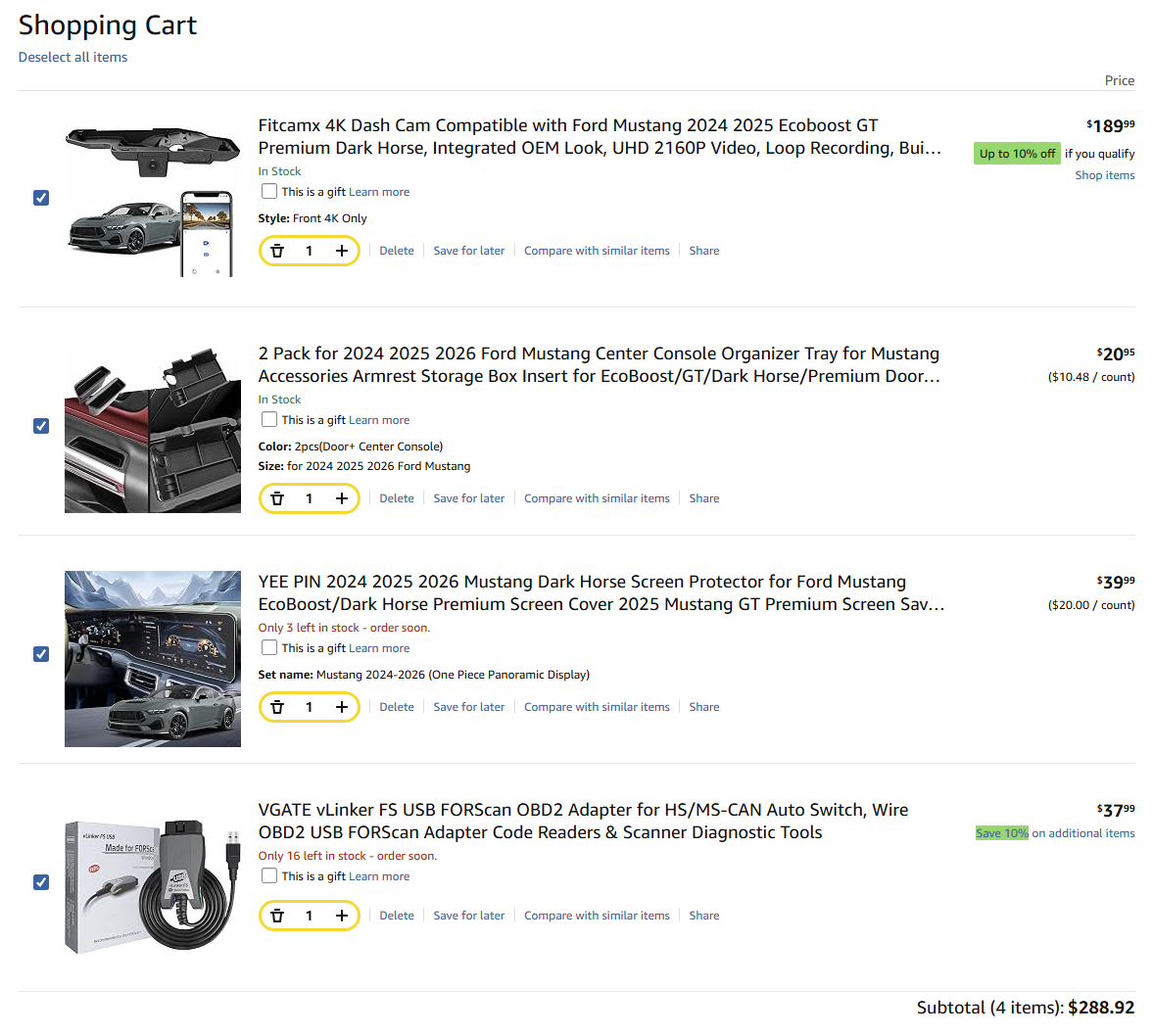
Task: Share the Fitcamx Dash Cam item
Action: point(704,251)
